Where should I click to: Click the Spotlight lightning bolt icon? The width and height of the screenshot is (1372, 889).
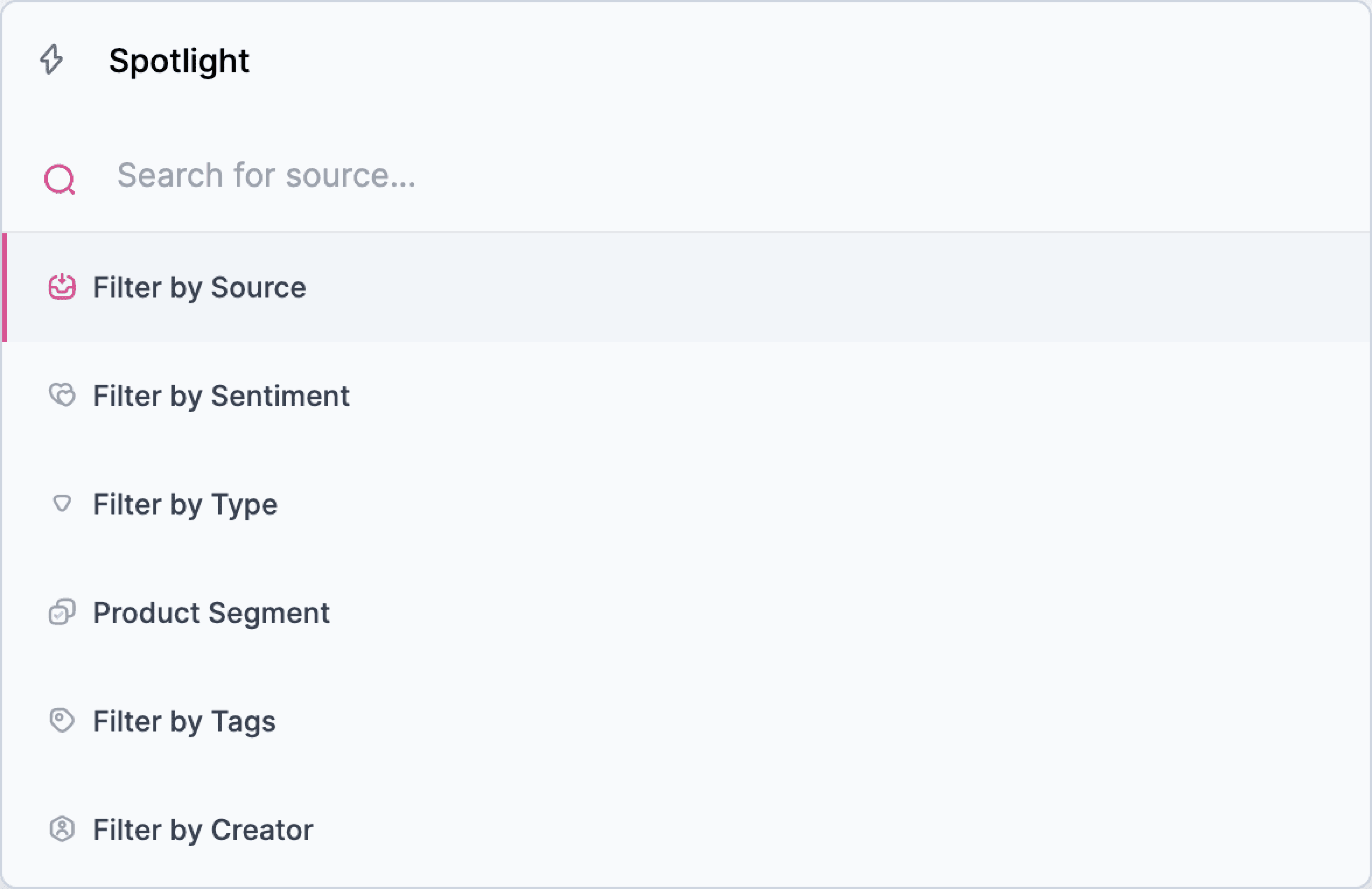pos(51,60)
